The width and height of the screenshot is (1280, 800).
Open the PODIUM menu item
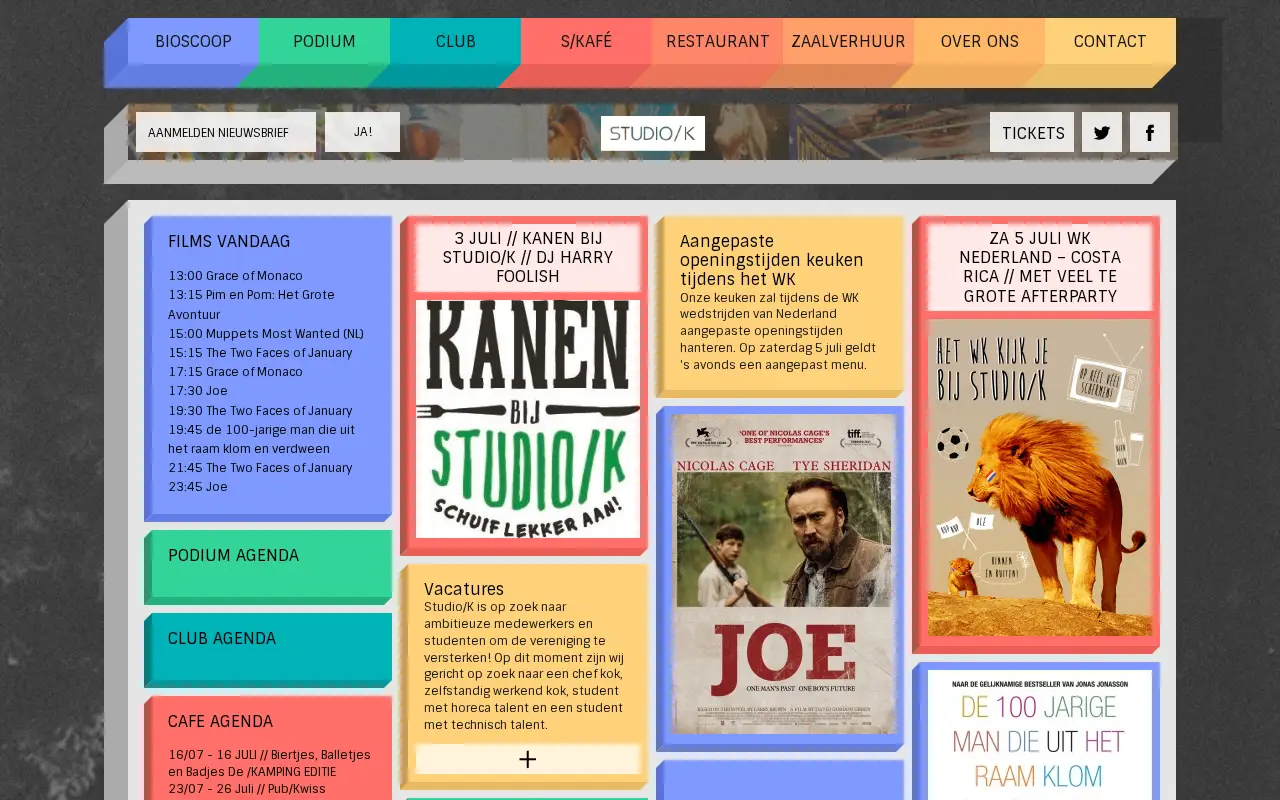pos(324,41)
